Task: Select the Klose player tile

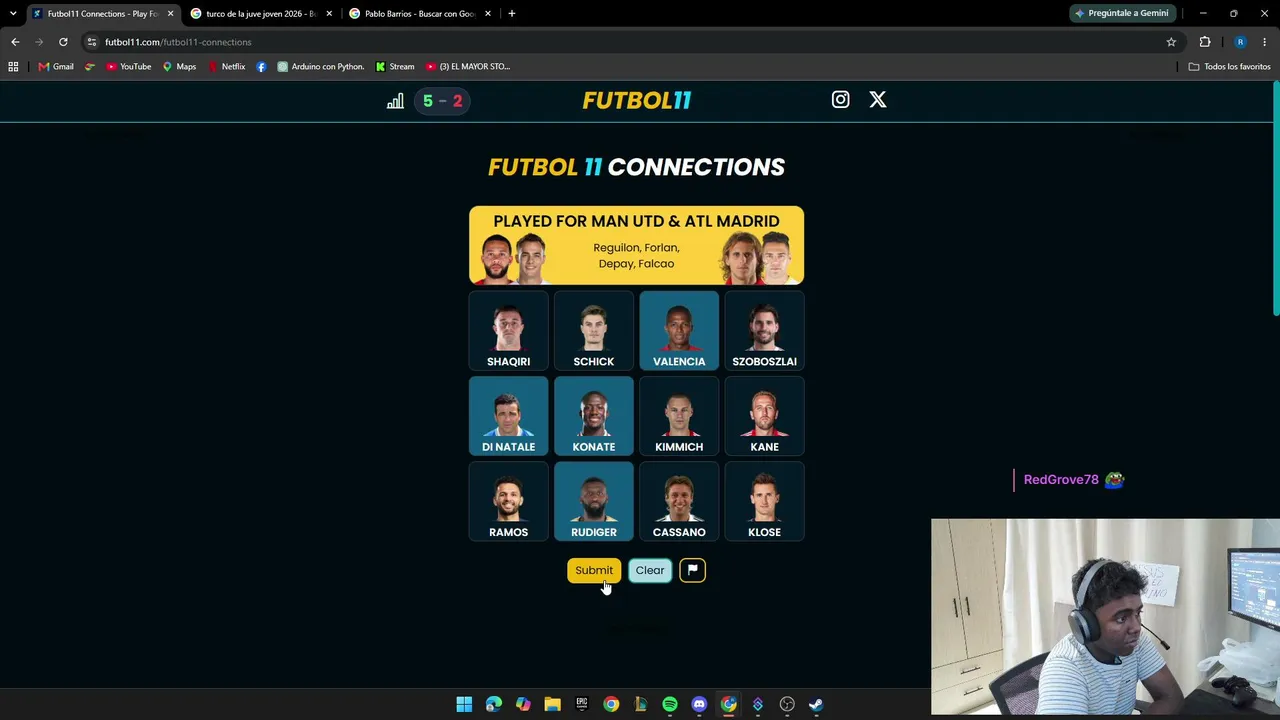Action: tap(764, 501)
